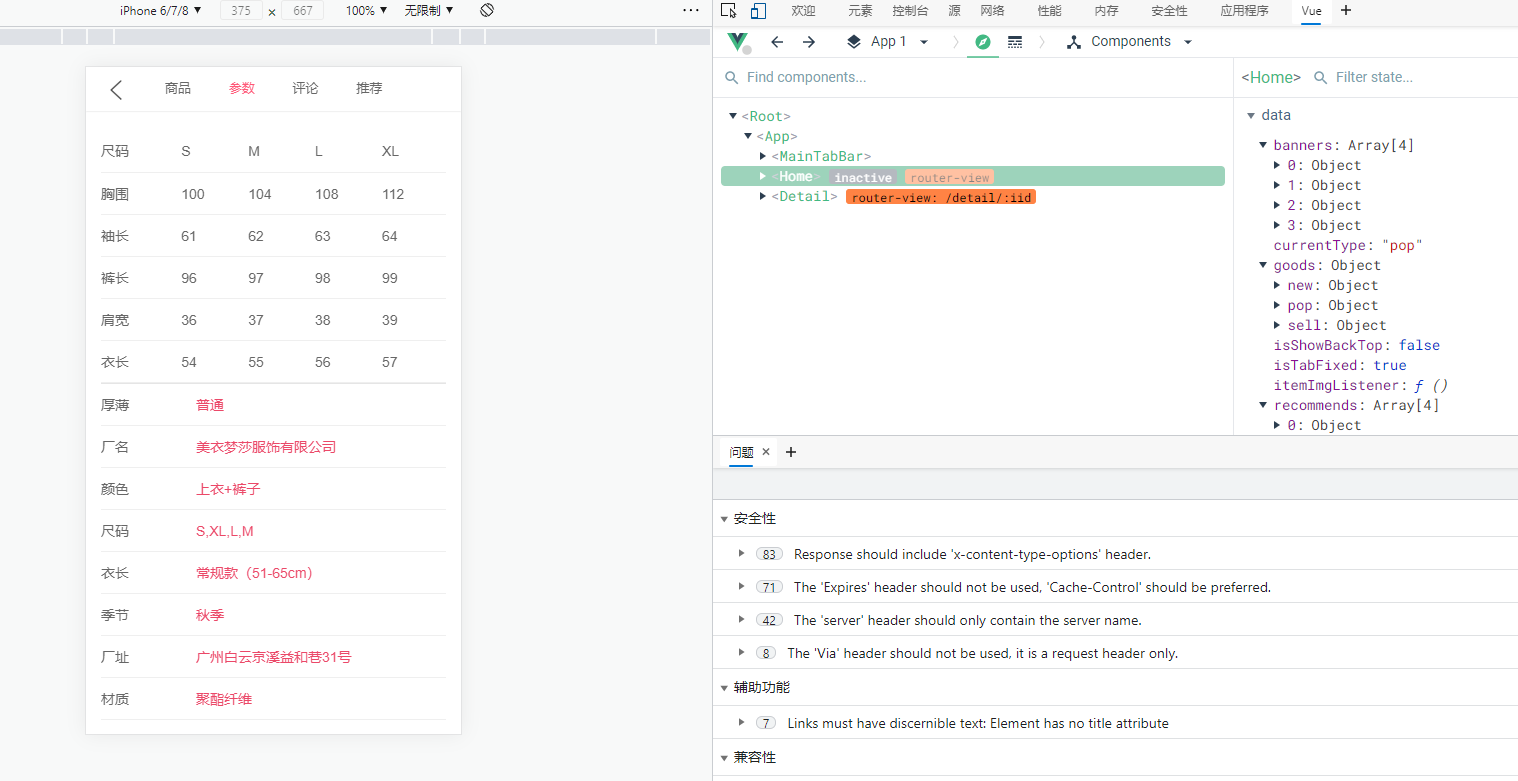Screen dimensions: 1518x781
Task: Open the 内存 DevTools tab
Action: coord(1106,11)
